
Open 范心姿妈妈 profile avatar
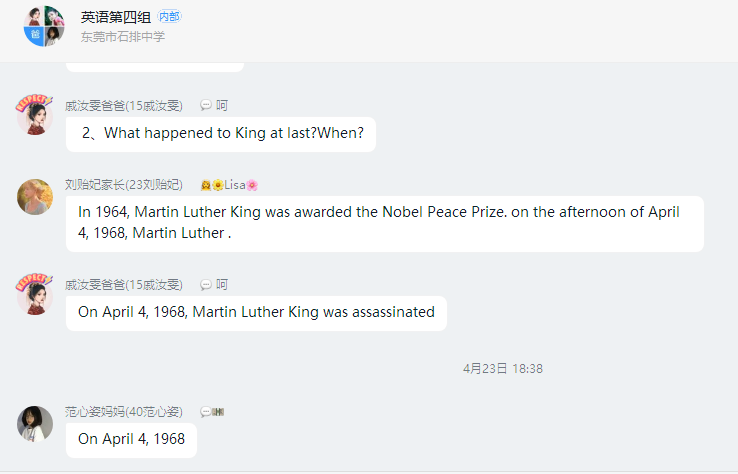pos(35,424)
